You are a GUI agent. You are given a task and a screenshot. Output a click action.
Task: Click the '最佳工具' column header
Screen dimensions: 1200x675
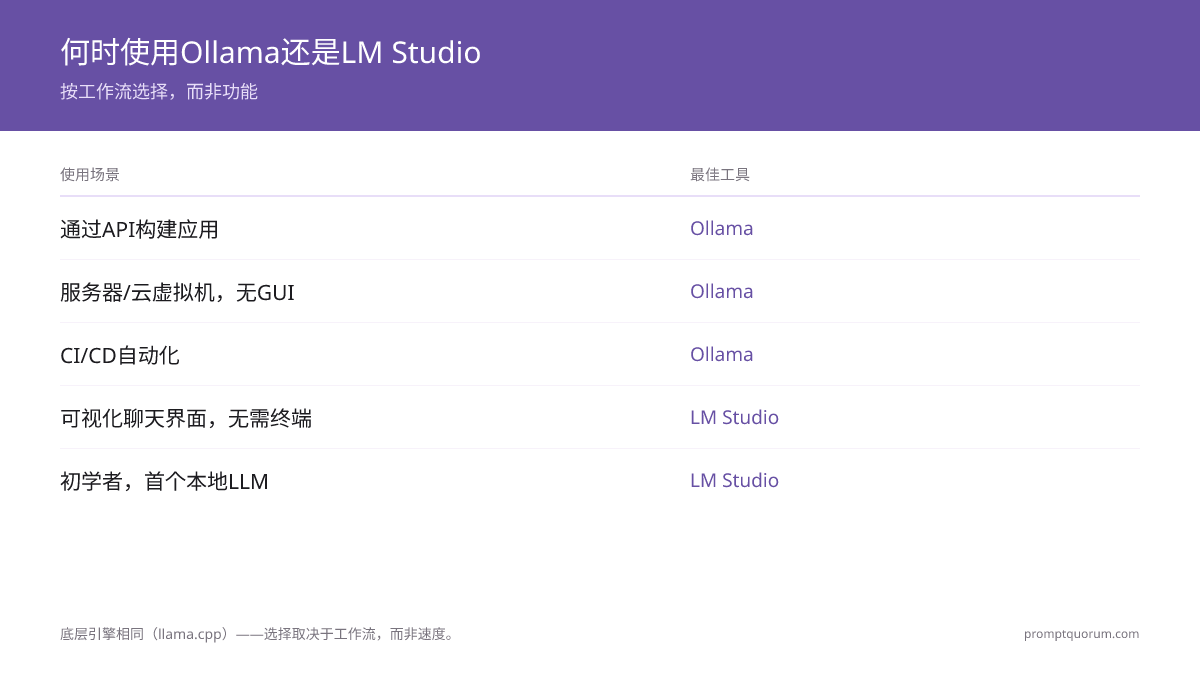(720, 174)
